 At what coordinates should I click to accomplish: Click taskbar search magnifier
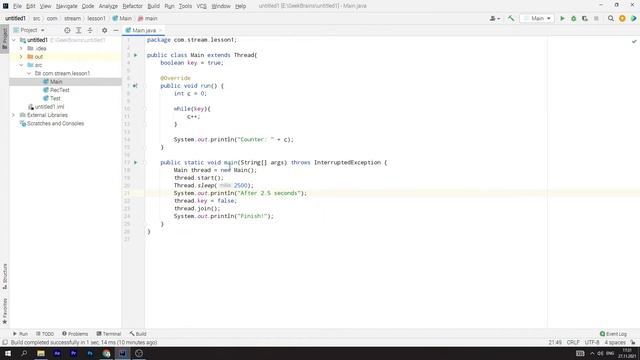tap(24, 353)
